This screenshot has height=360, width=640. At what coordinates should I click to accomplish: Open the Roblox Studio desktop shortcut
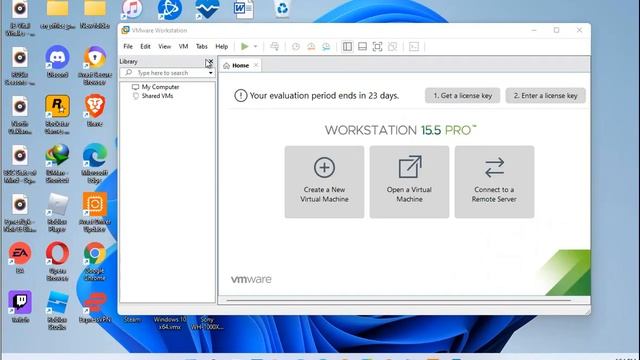click(x=57, y=310)
